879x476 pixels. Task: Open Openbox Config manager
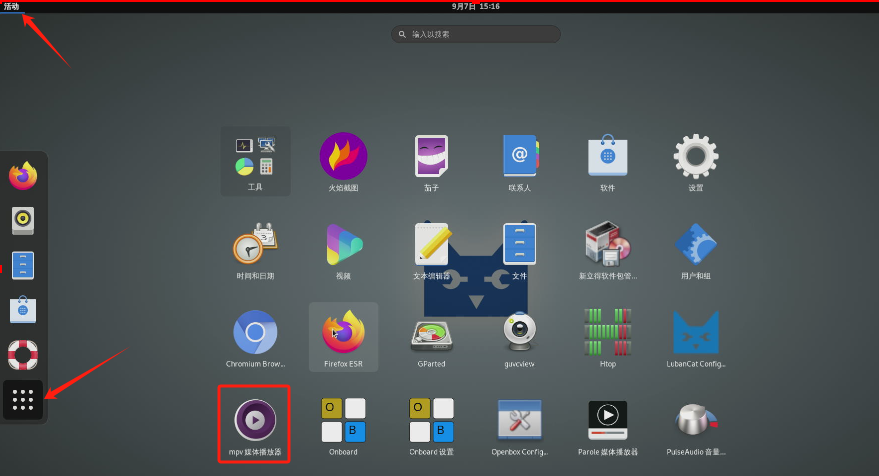pos(519,420)
